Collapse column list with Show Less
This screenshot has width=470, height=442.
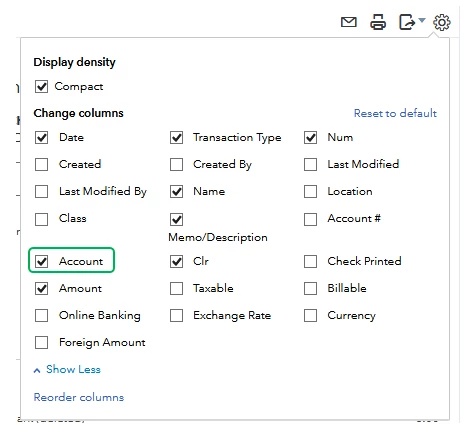(67, 369)
